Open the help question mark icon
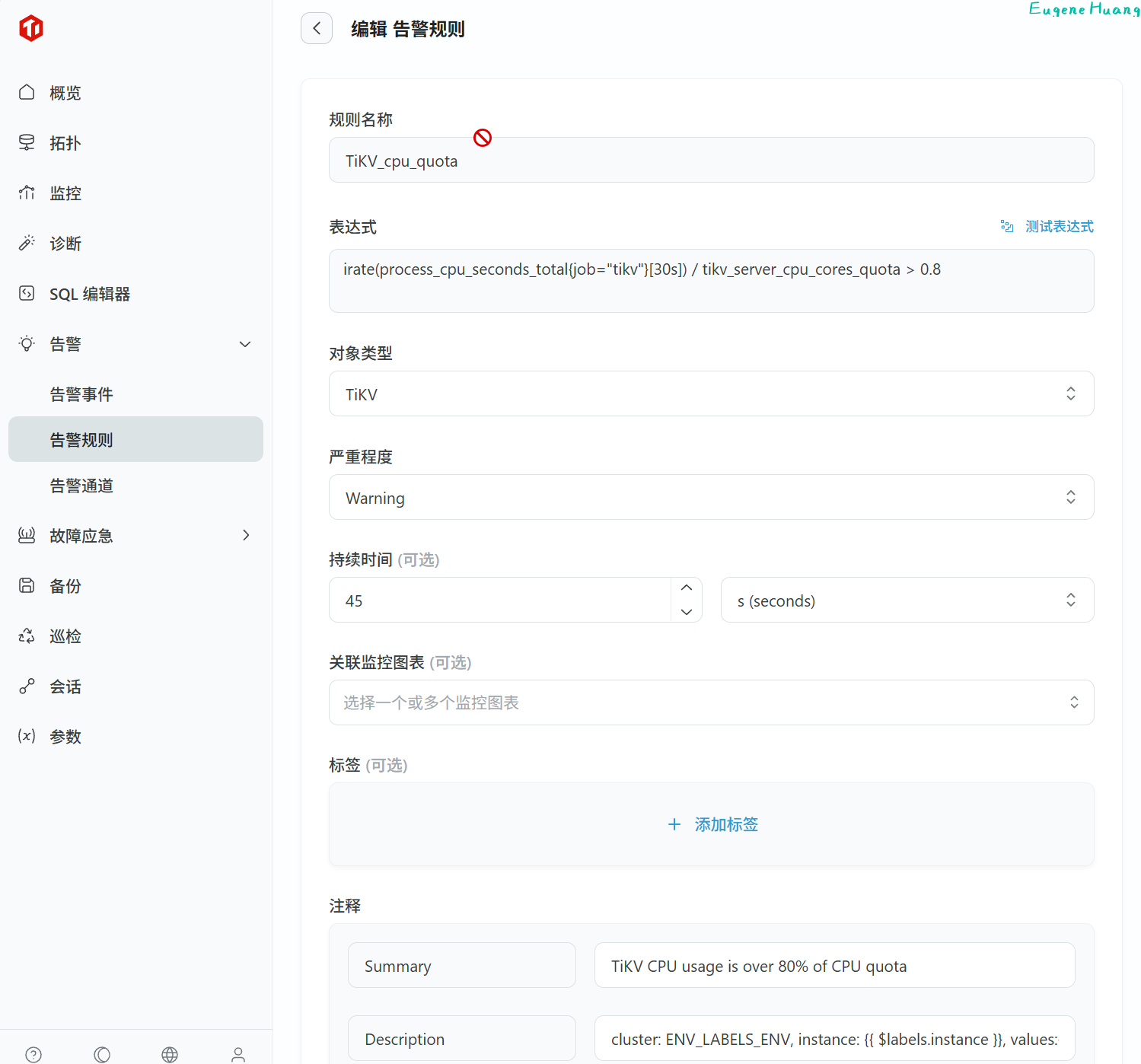Screen dimensions: 1141x1064 (33, 1054)
